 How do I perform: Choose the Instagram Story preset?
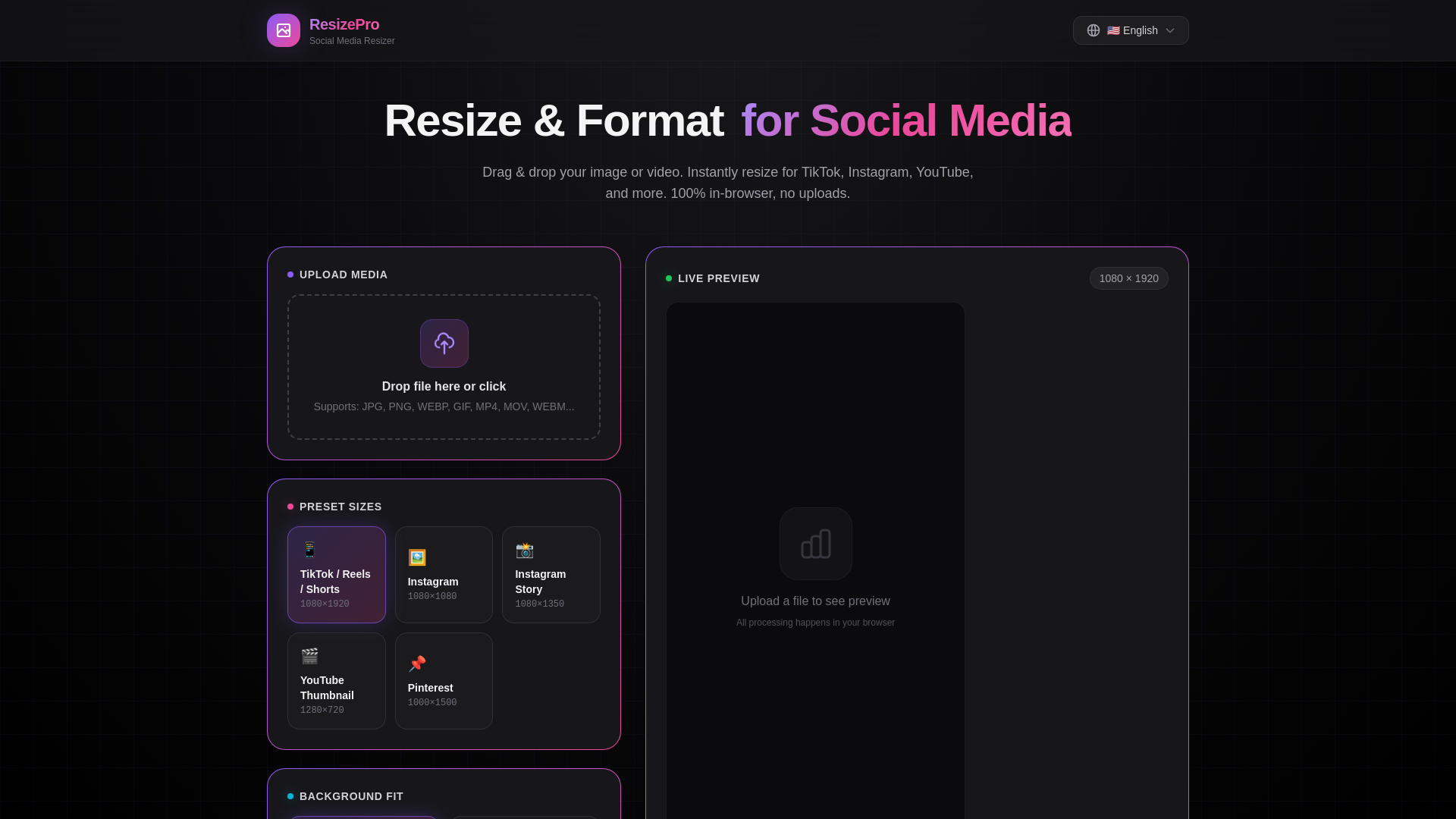pyautogui.click(x=551, y=575)
